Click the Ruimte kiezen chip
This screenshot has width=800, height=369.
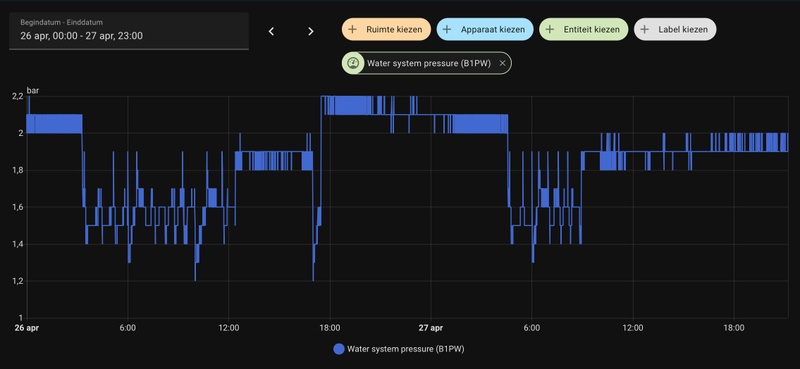[x=386, y=30]
